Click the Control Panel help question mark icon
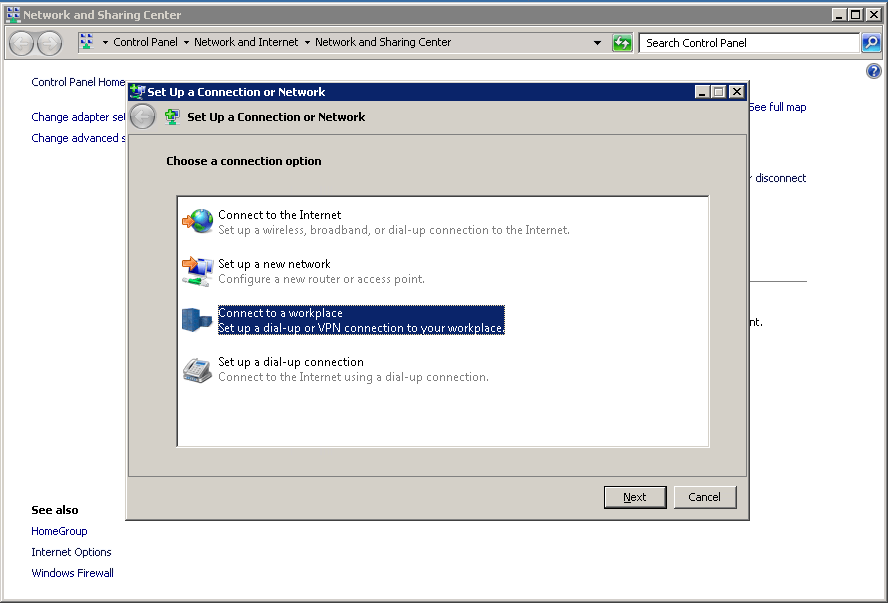Viewport: 888px width, 603px height. (x=873, y=72)
